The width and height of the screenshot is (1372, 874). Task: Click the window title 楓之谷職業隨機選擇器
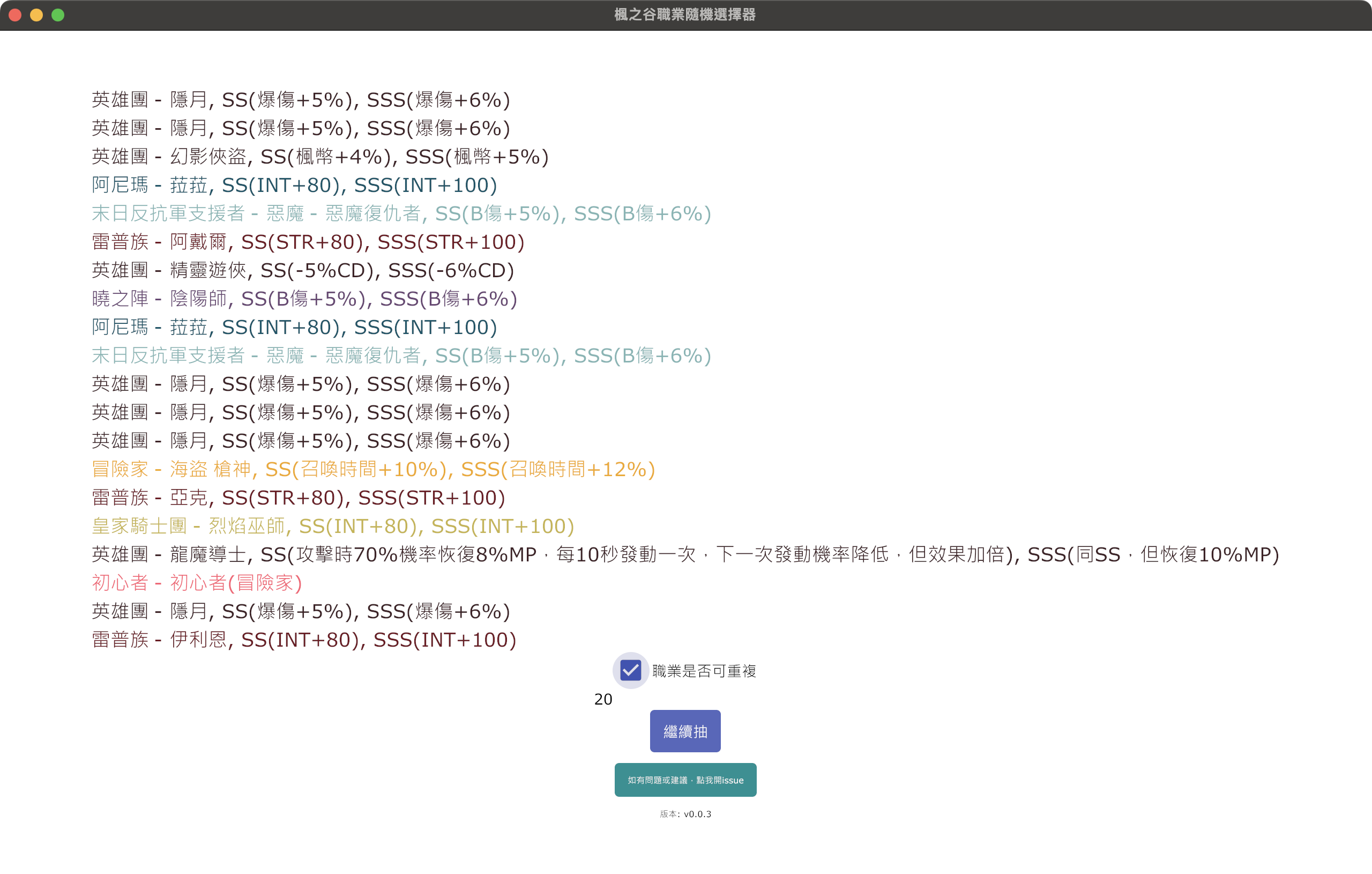(685, 15)
